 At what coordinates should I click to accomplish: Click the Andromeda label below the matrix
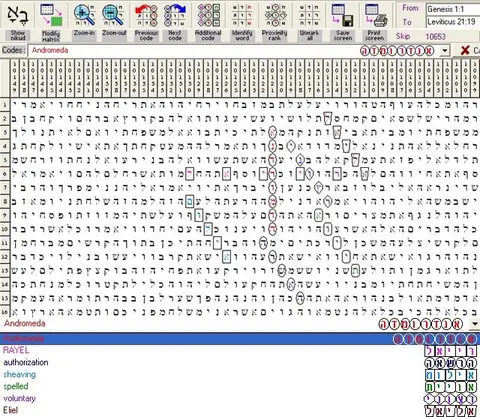point(25,323)
